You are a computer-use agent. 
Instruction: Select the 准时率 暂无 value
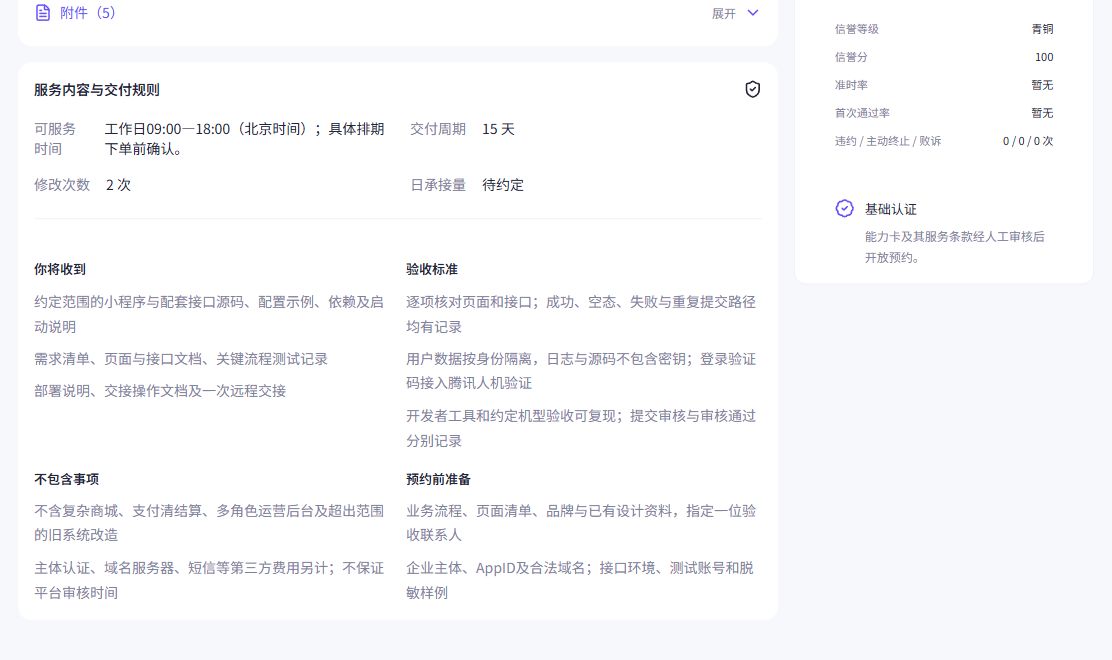pyautogui.click(x=1042, y=85)
